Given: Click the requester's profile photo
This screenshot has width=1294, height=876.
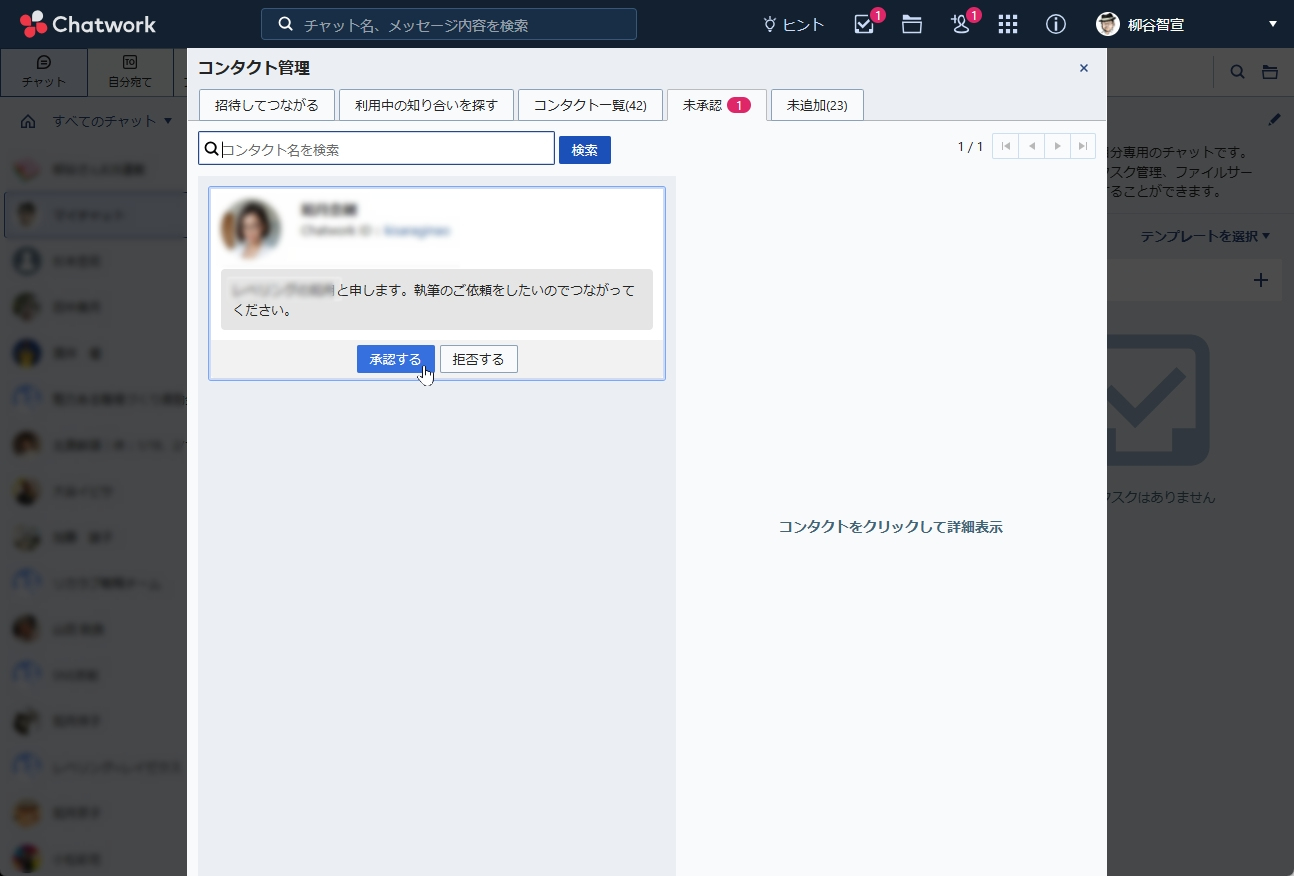Looking at the screenshot, I should pyautogui.click(x=251, y=229).
